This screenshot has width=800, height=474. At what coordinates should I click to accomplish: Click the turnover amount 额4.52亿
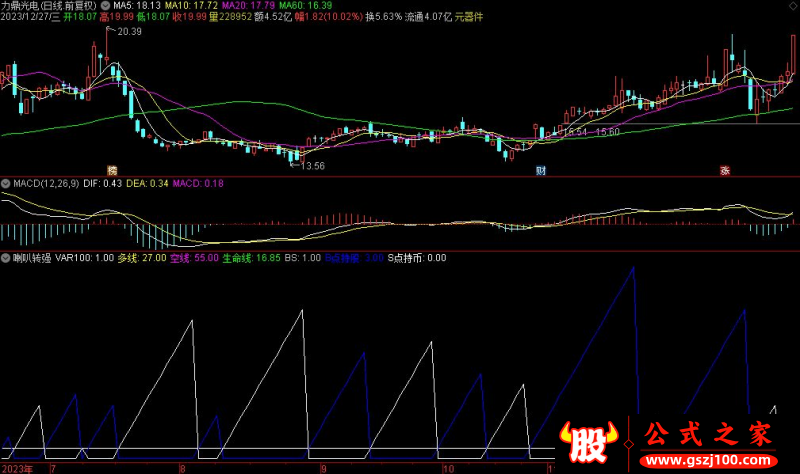(x=273, y=17)
